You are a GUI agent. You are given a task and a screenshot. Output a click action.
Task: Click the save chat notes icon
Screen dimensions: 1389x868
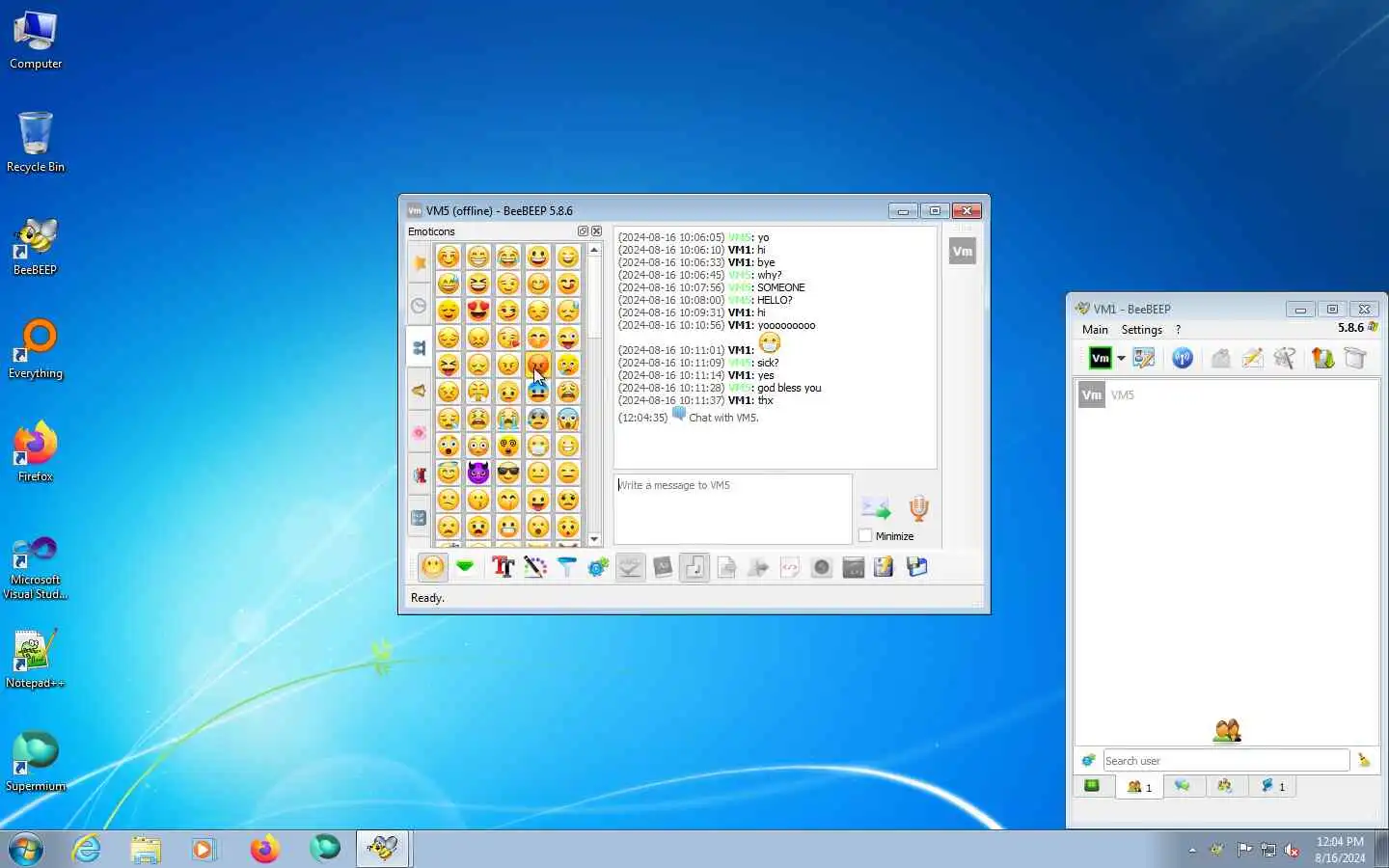pyautogui.click(x=884, y=567)
